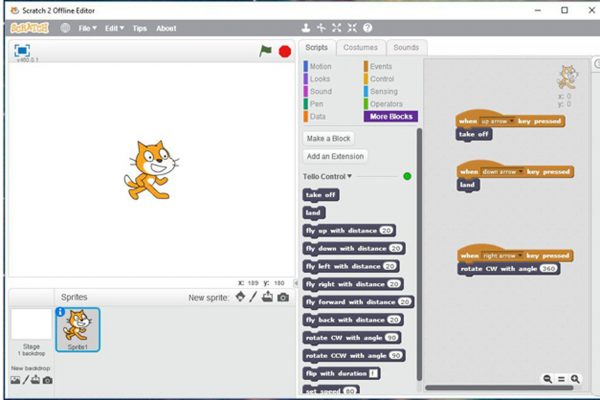Screen dimensions: 600x400
Task: Select the Sprite1 thumbnail
Action: coord(78,330)
